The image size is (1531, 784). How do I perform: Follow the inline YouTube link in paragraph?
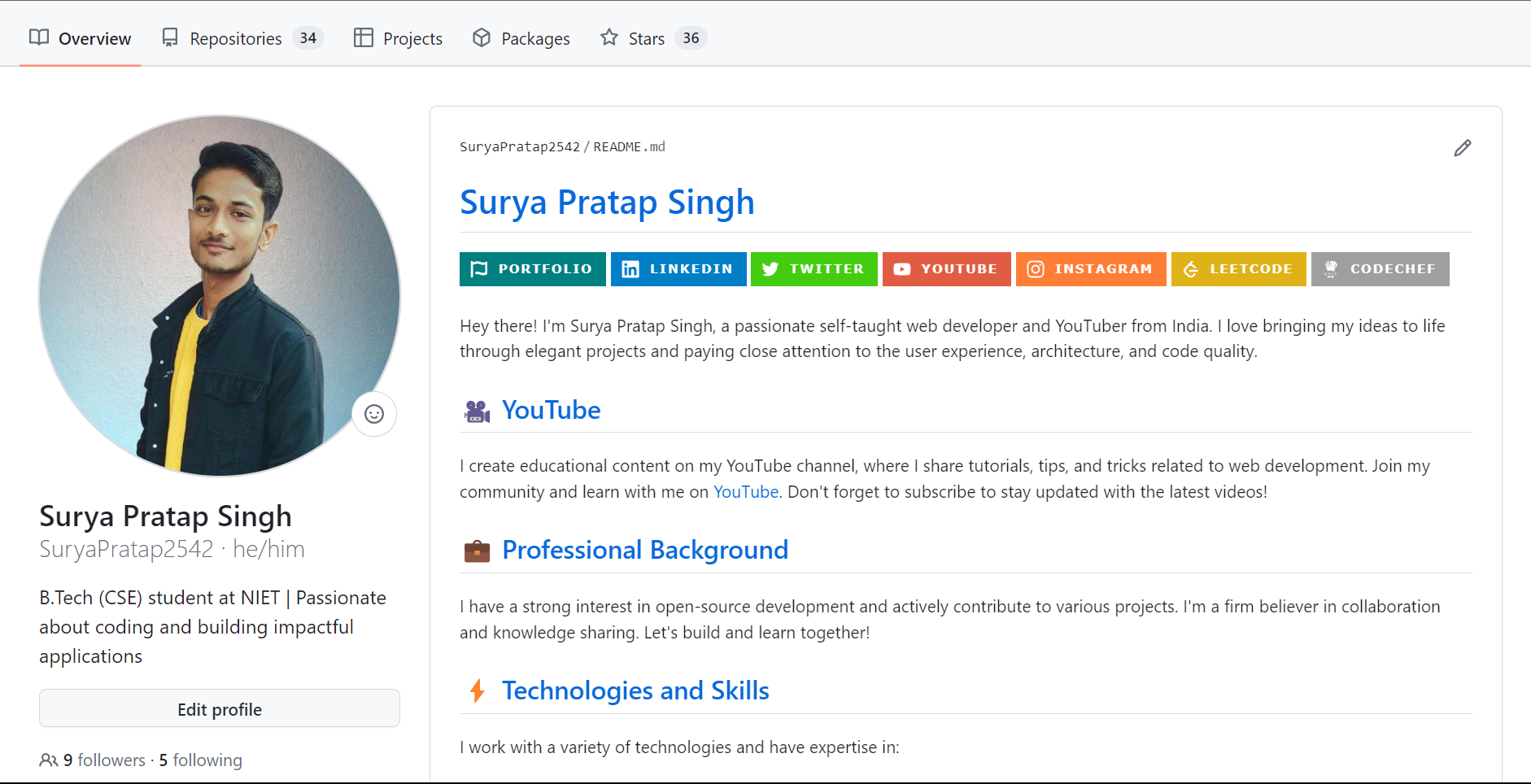(746, 492)
